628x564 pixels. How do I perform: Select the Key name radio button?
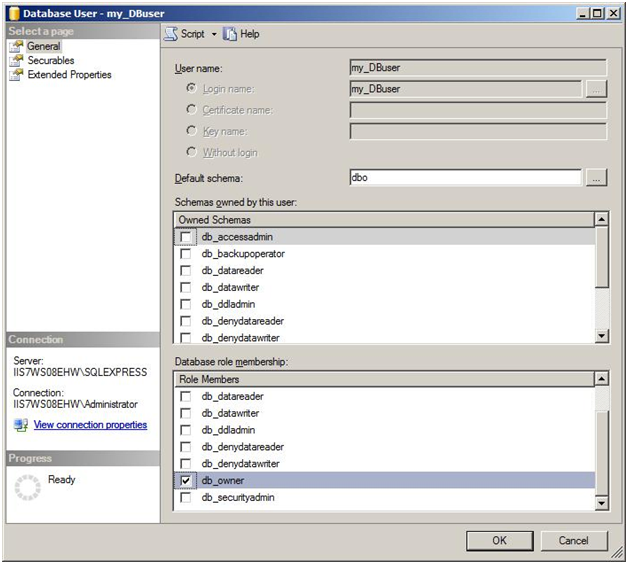pyautogui.click(x=191, y=131)
